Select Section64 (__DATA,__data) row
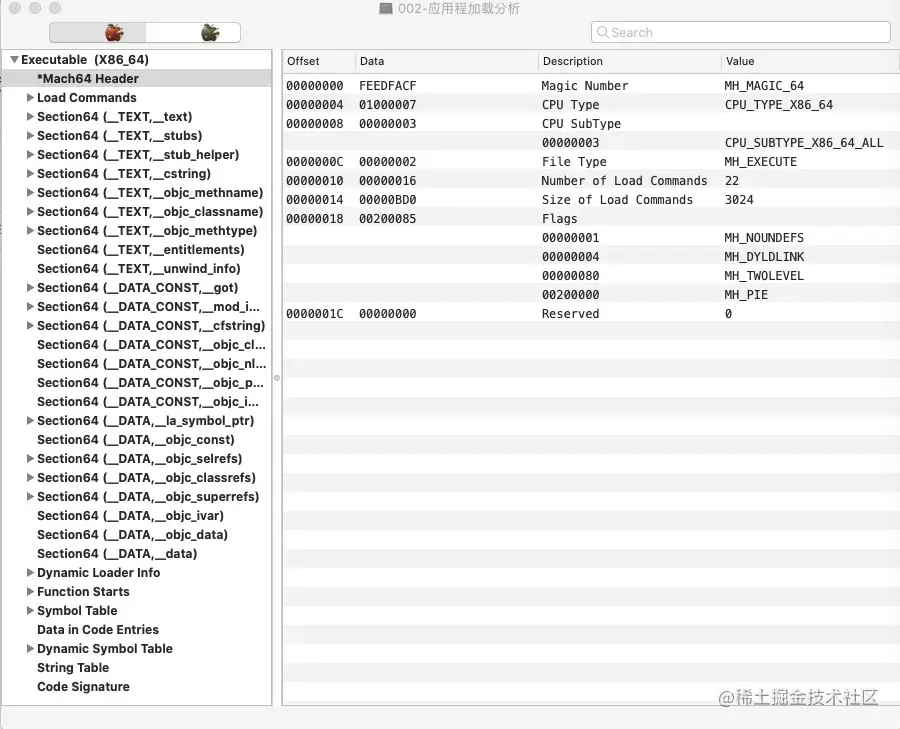The height and width of the screenshot is (729, 900). 137,553
